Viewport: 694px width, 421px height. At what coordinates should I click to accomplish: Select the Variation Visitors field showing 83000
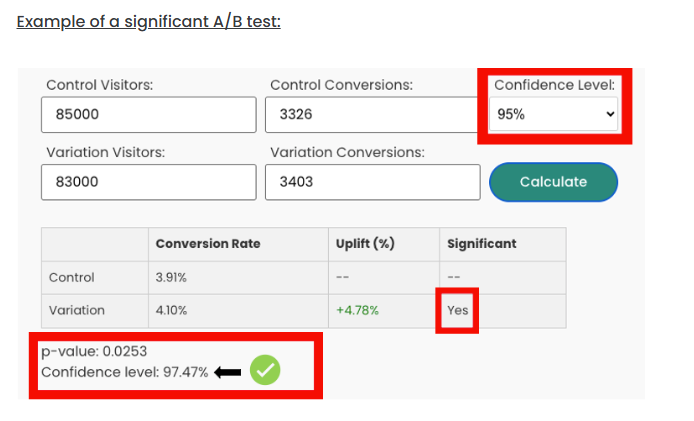149,182
